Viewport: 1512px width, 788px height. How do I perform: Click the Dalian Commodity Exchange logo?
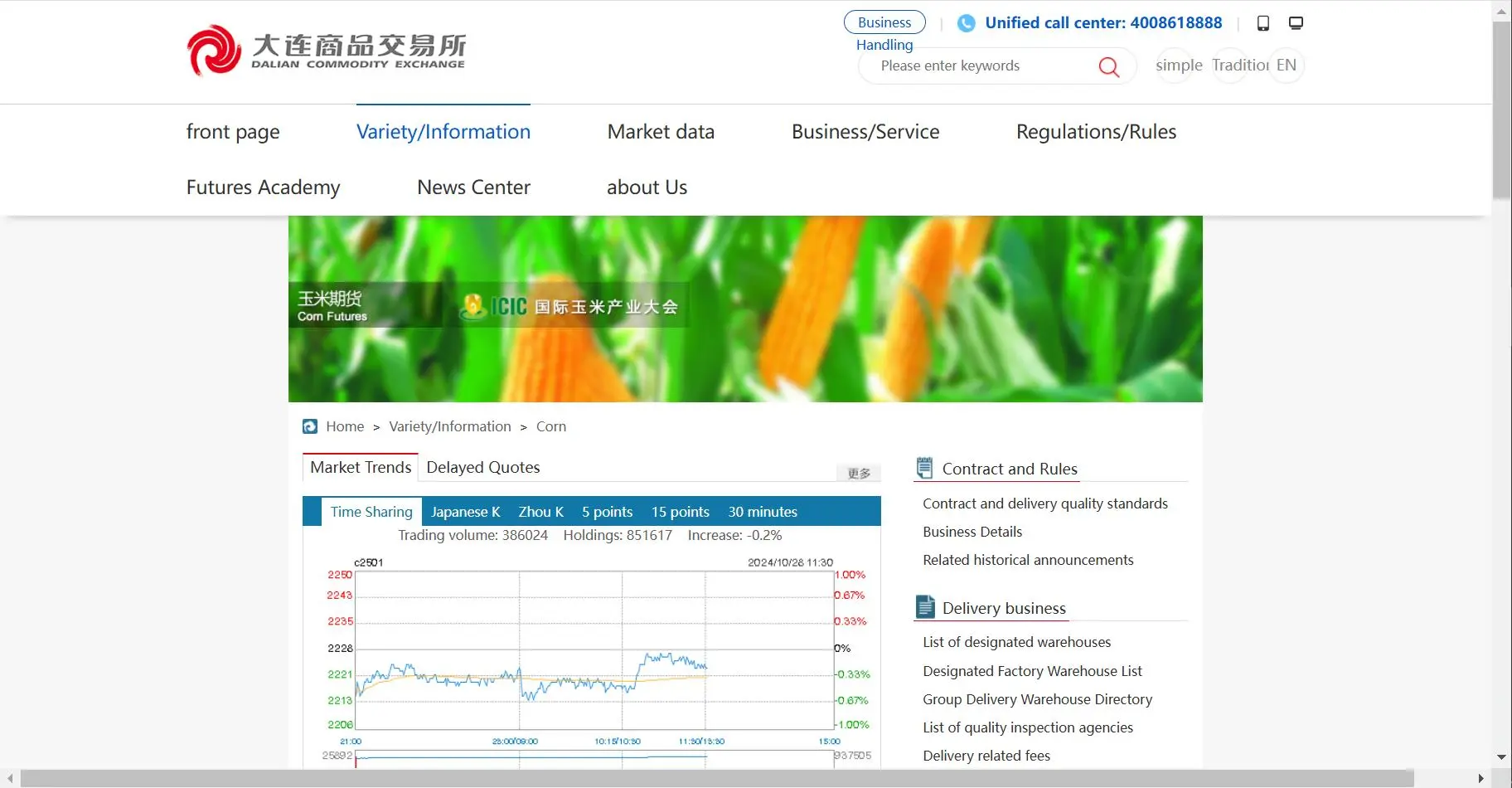(x=326, y=50)
